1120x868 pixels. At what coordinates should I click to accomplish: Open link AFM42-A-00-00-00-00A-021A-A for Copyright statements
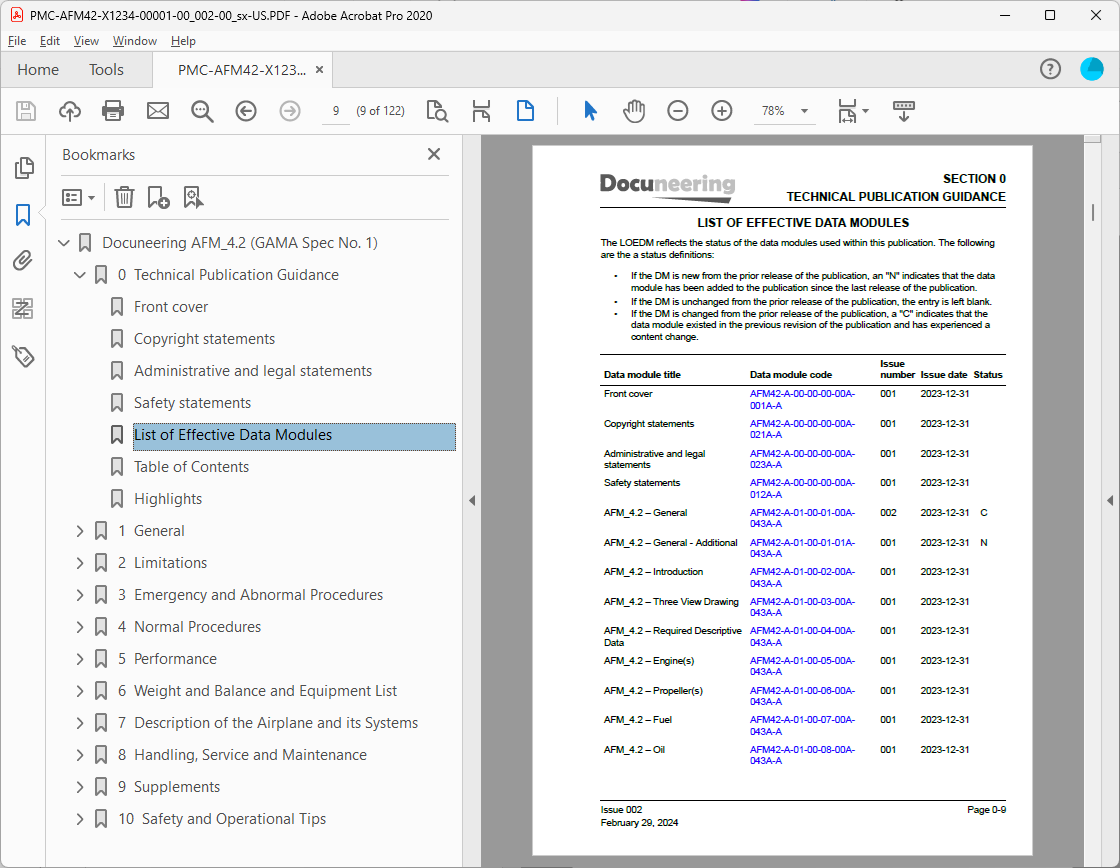801,429
